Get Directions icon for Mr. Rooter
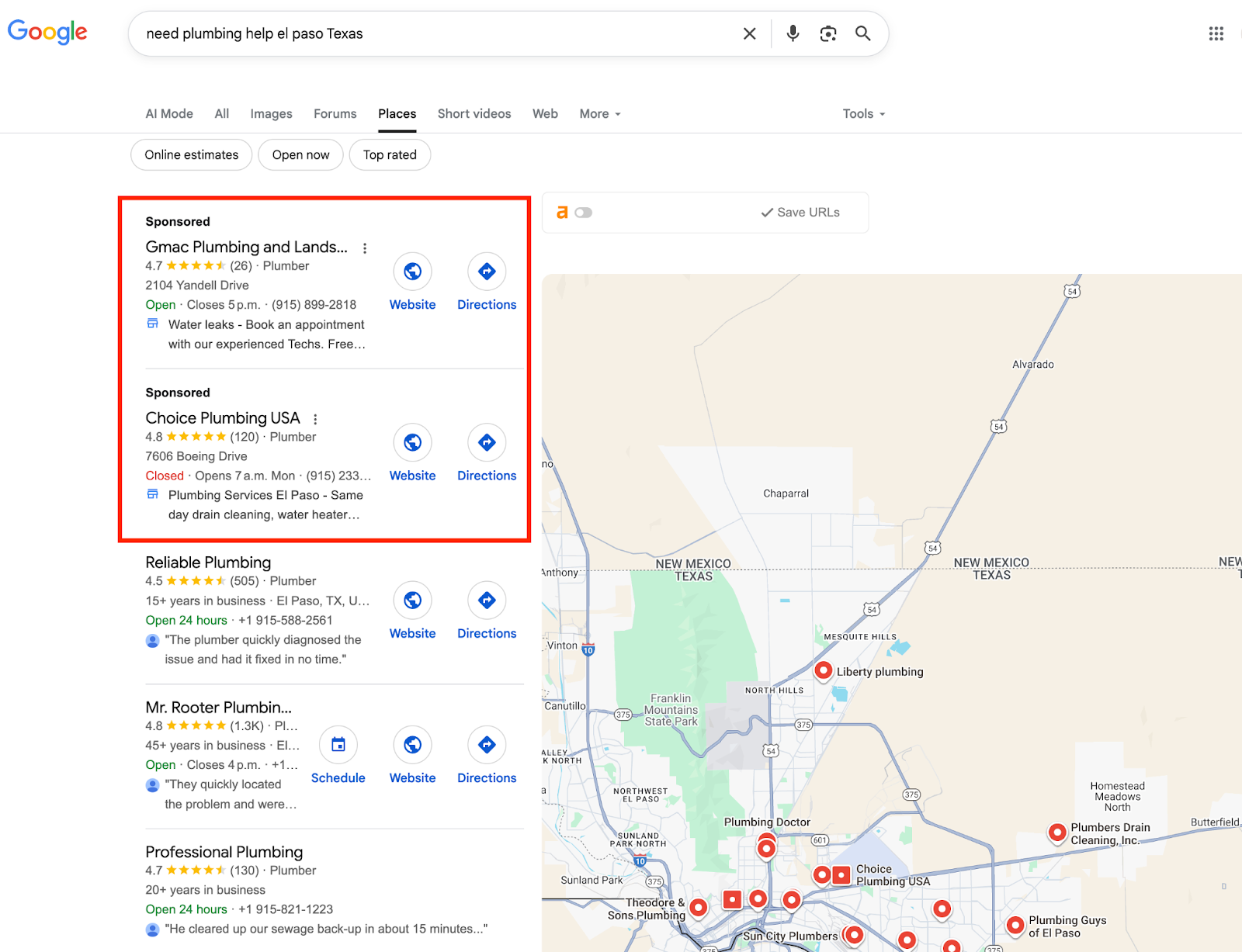The width and height of the screenshot is (1242, 952). [487, 745]
